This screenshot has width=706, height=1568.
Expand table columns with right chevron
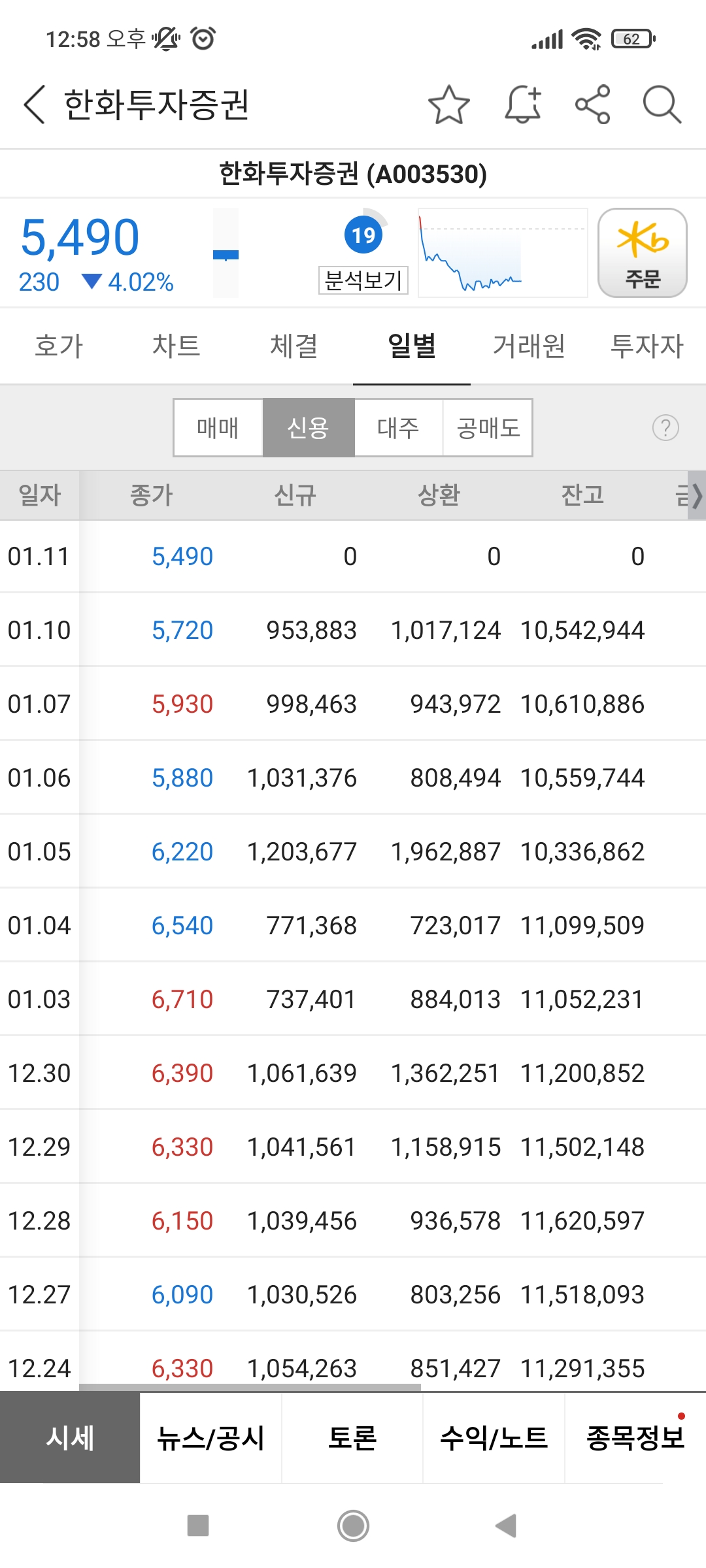pyautogui.click(x=697, y=496)
